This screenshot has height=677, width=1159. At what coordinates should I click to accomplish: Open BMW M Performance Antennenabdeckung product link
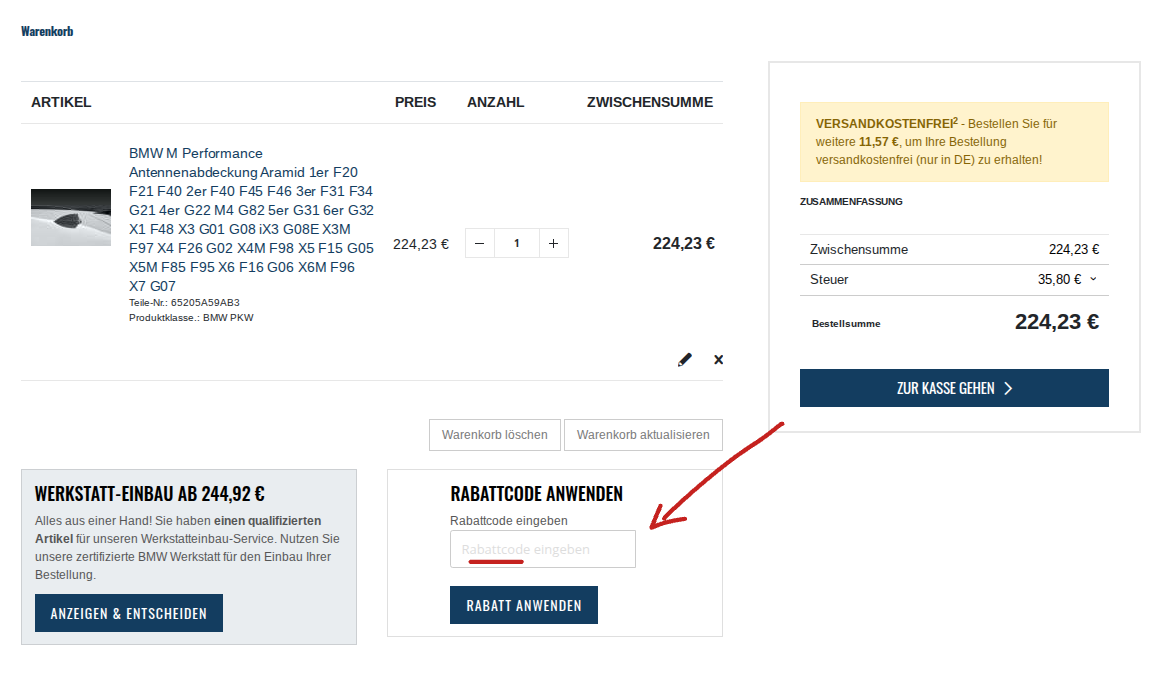[251, 220]
